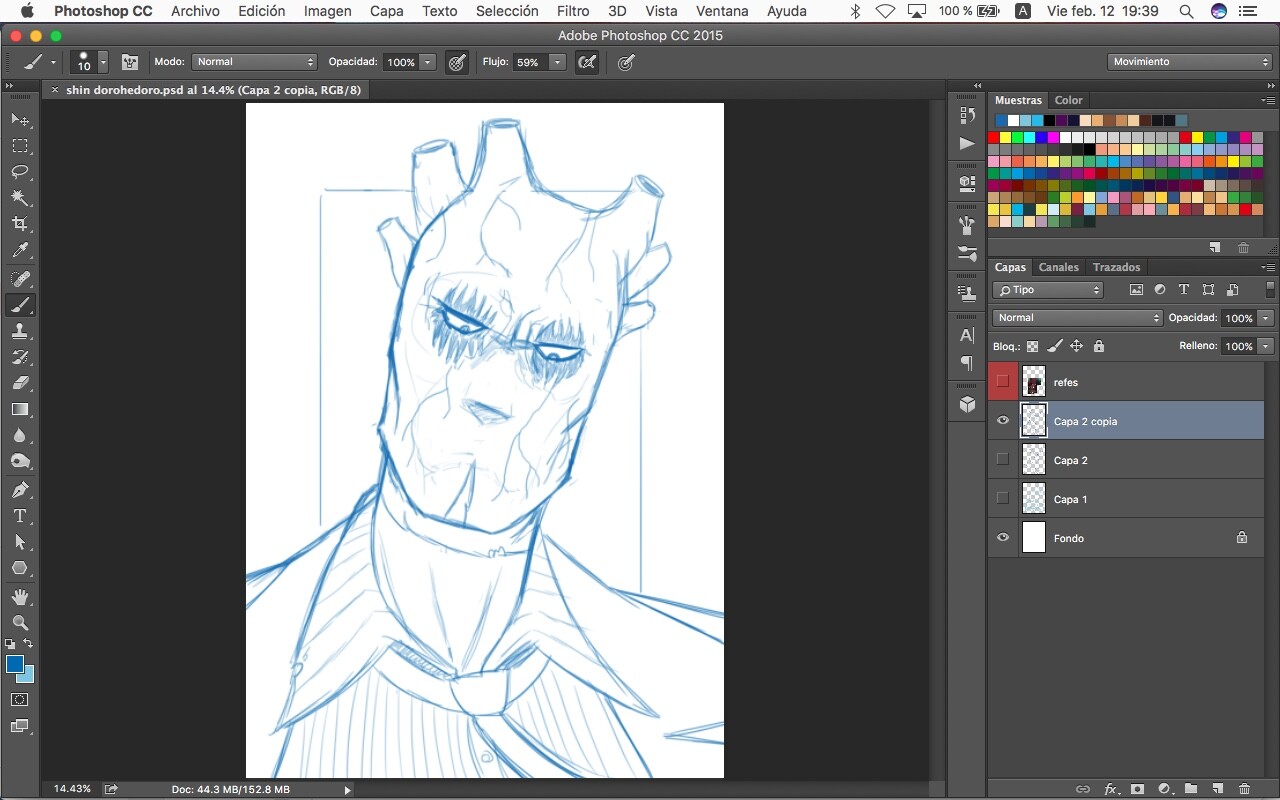
Task: Select the Lasso tool
Action: [20, 172]
